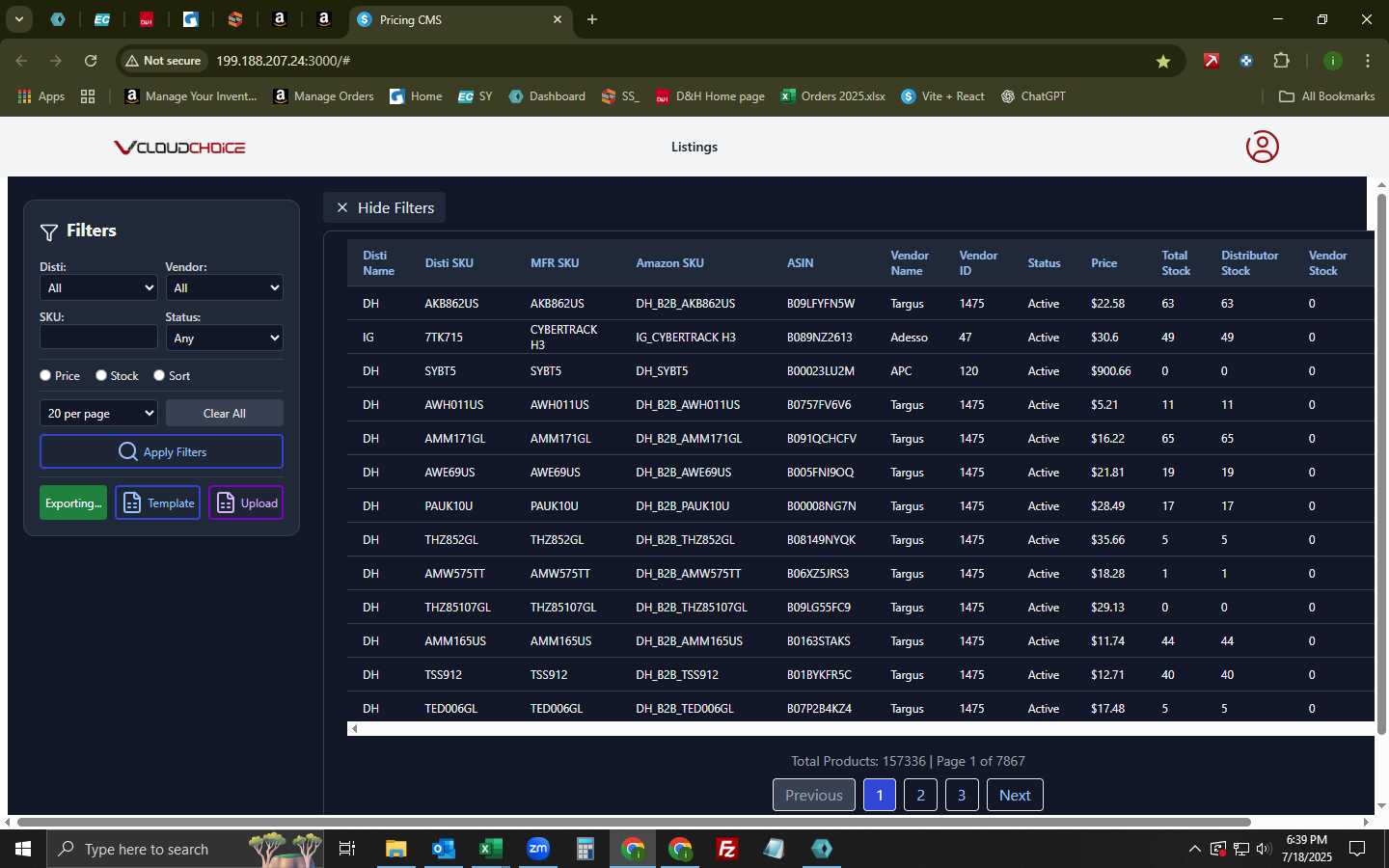Click the table horizontal scrollbar
The height and width of the screenshot is (868, 1389).
(860, 728)
